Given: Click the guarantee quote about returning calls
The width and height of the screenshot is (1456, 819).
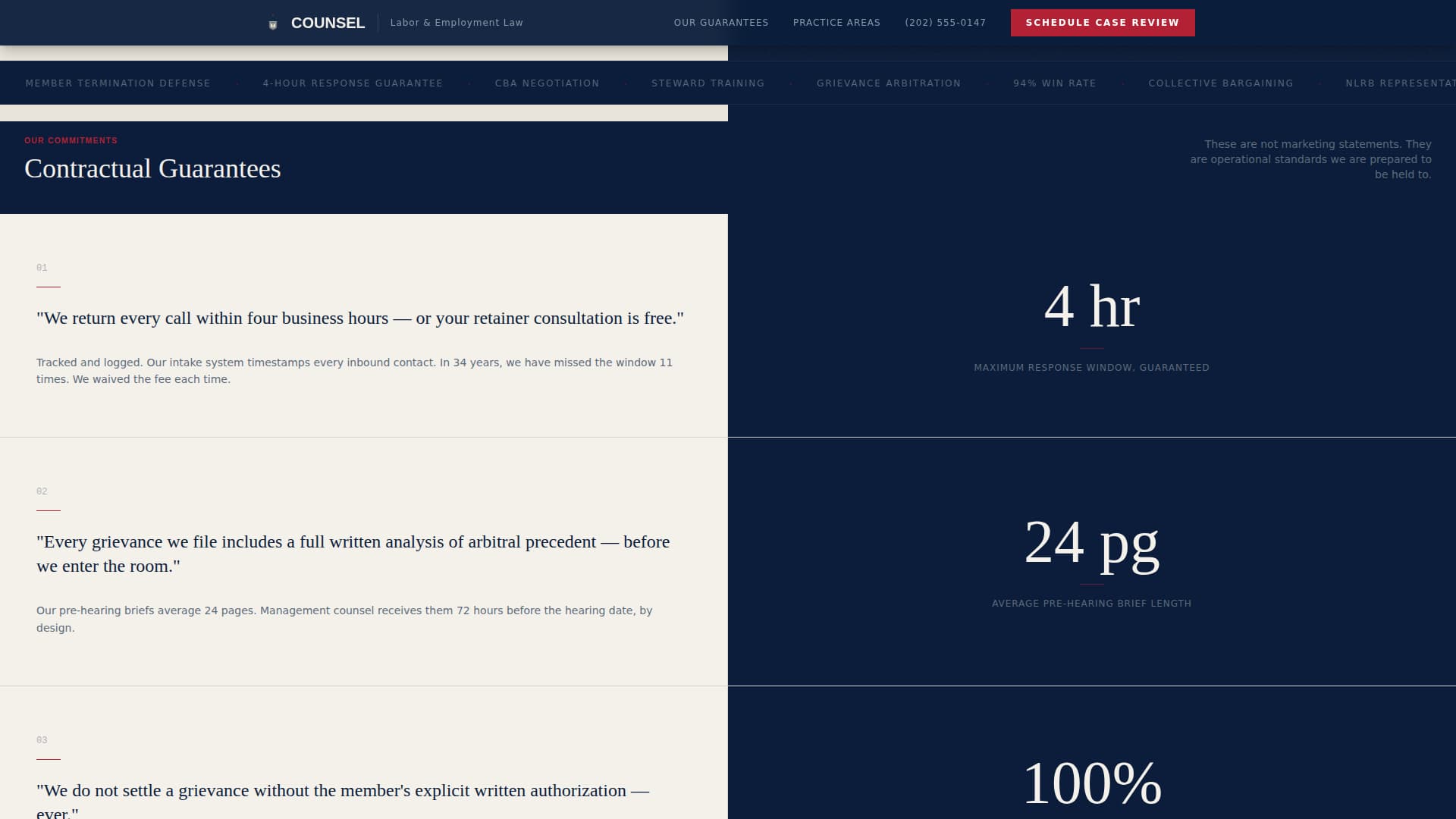Looking at the screenshot, I should click(x=359, y=318).
